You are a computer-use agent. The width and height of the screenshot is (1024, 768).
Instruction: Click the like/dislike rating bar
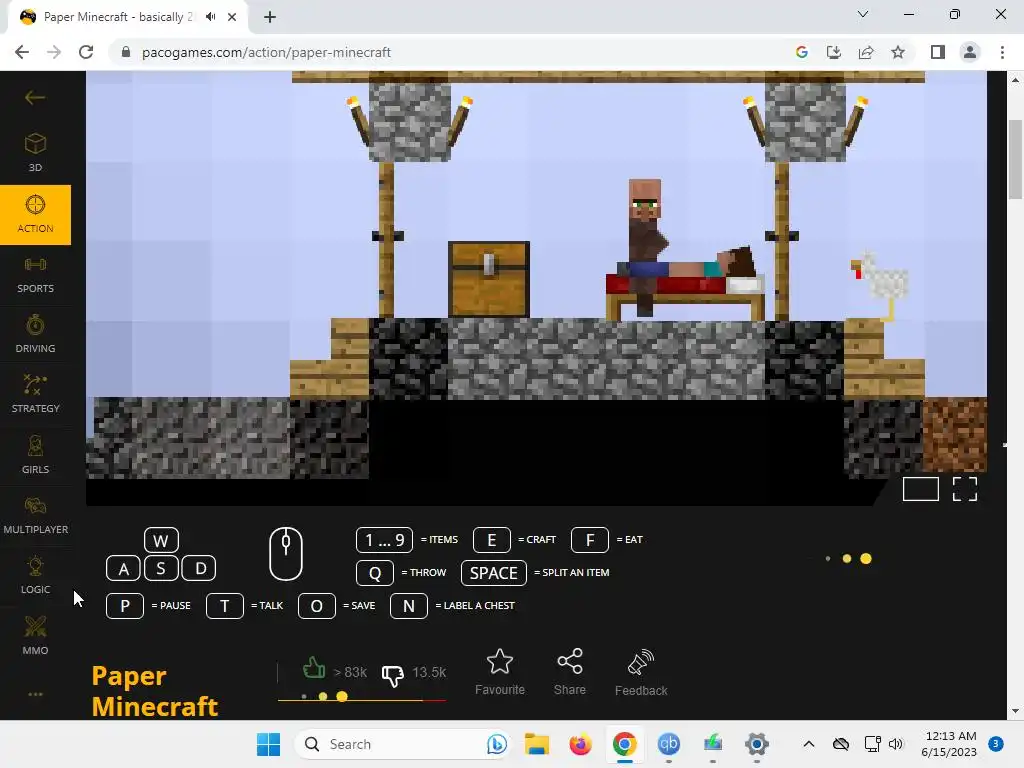(x=362, y=700)
